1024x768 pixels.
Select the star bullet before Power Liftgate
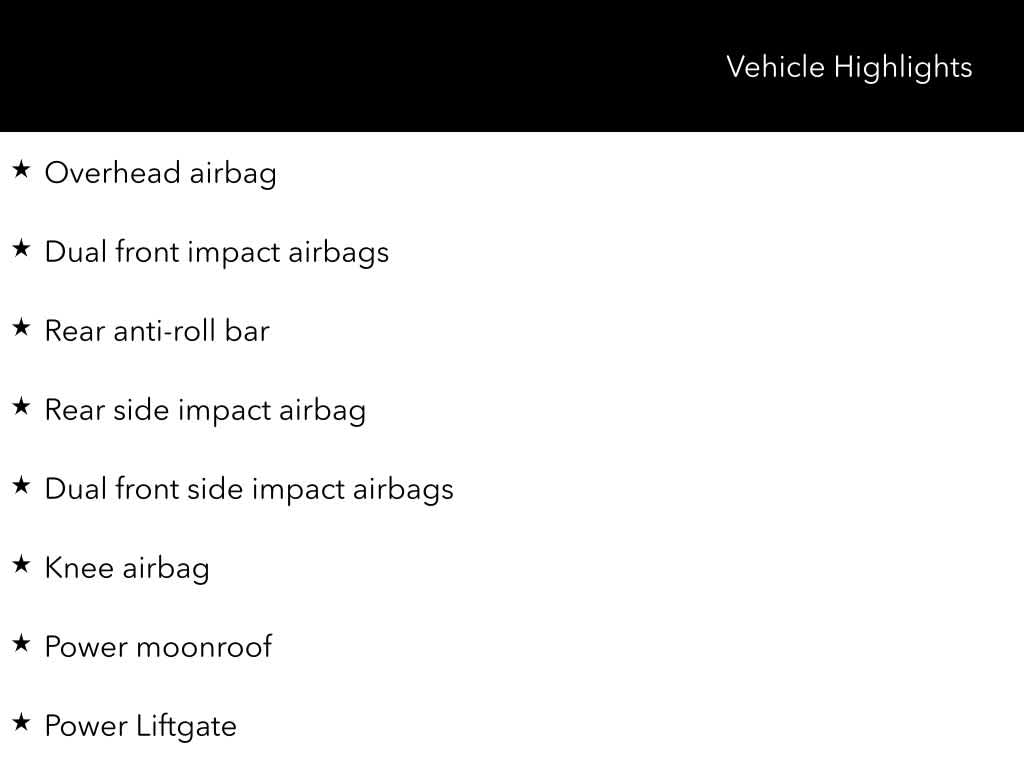point(21,723)
